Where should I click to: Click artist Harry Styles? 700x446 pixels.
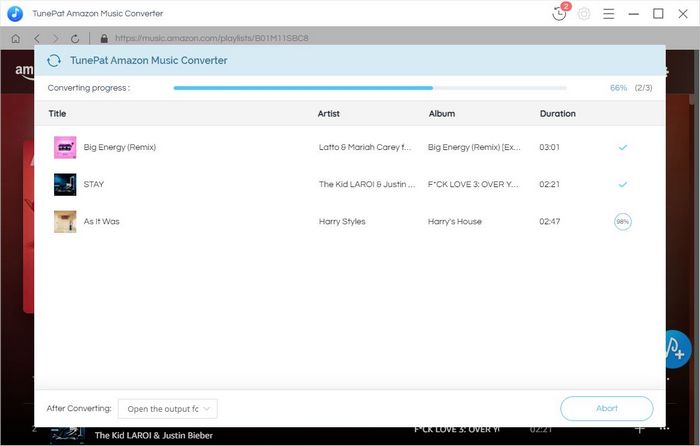342,221
